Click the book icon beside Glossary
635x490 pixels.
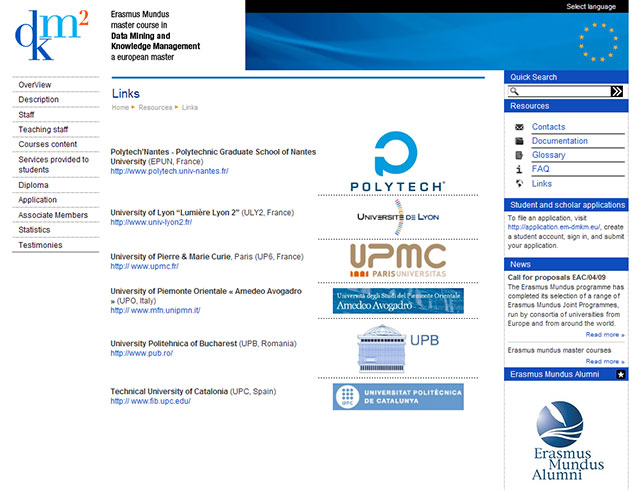(519, 155)
